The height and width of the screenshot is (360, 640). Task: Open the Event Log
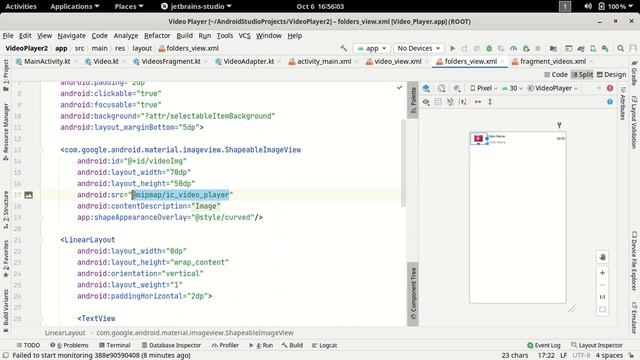544,345
